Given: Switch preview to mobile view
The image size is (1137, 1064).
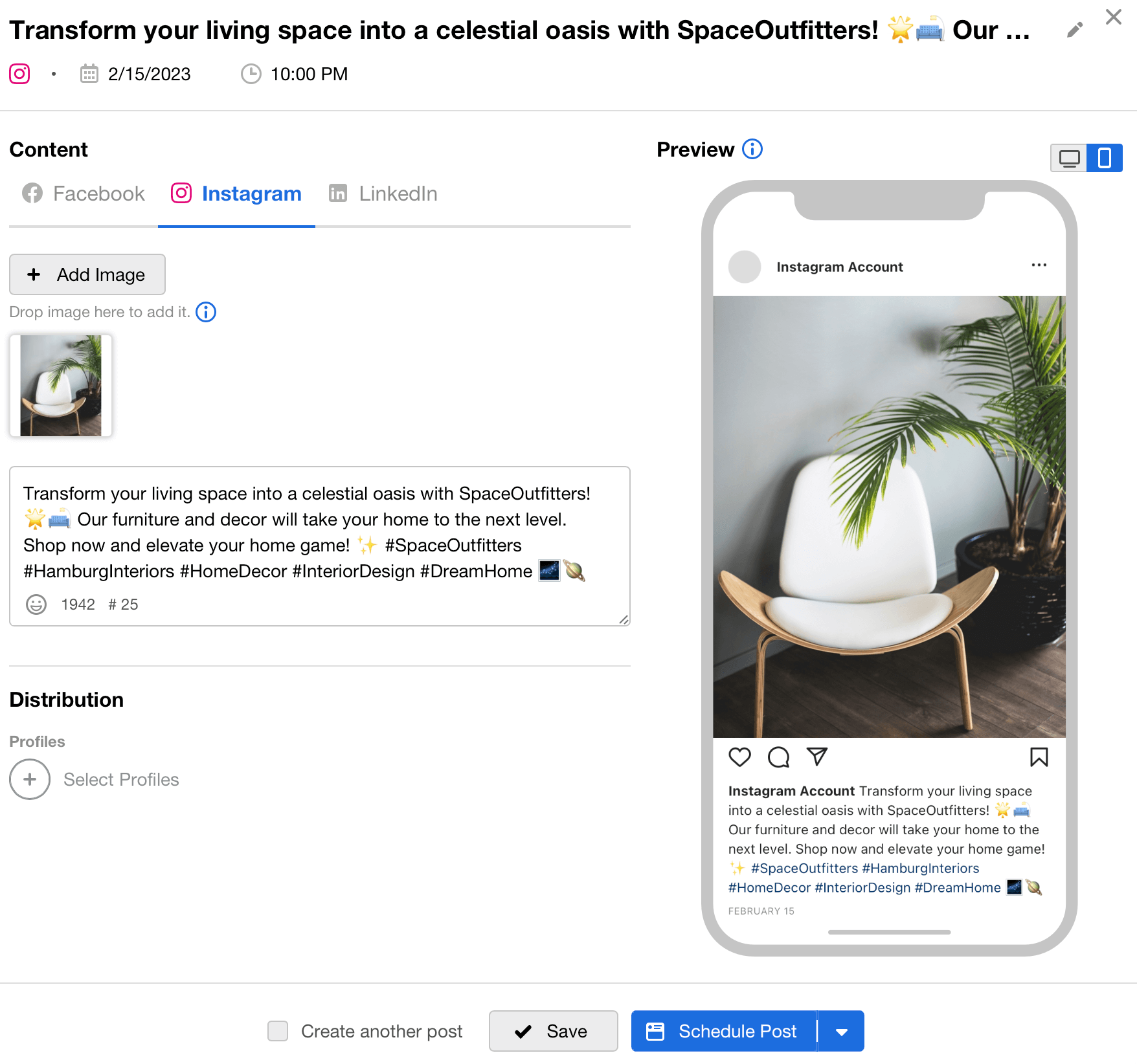Looking at the screenshot, I should (1105, 158).
